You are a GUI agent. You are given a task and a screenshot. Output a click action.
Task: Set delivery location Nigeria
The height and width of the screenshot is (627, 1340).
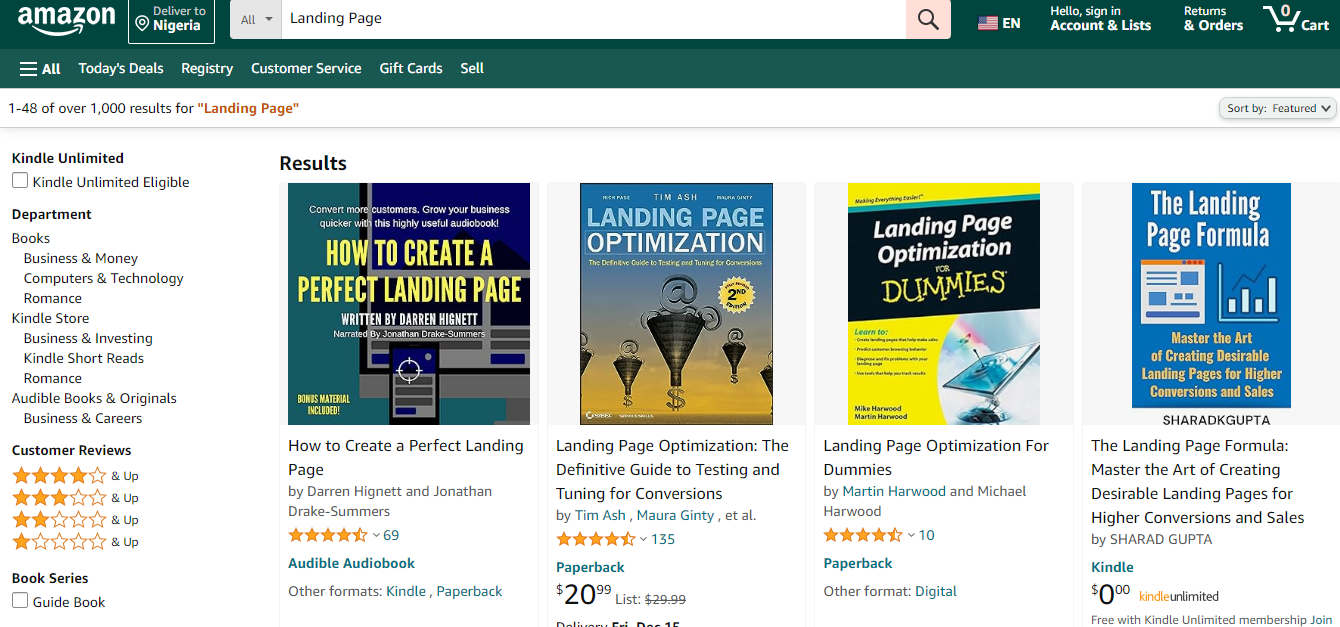pyautogui.click(x=171, y=19)
